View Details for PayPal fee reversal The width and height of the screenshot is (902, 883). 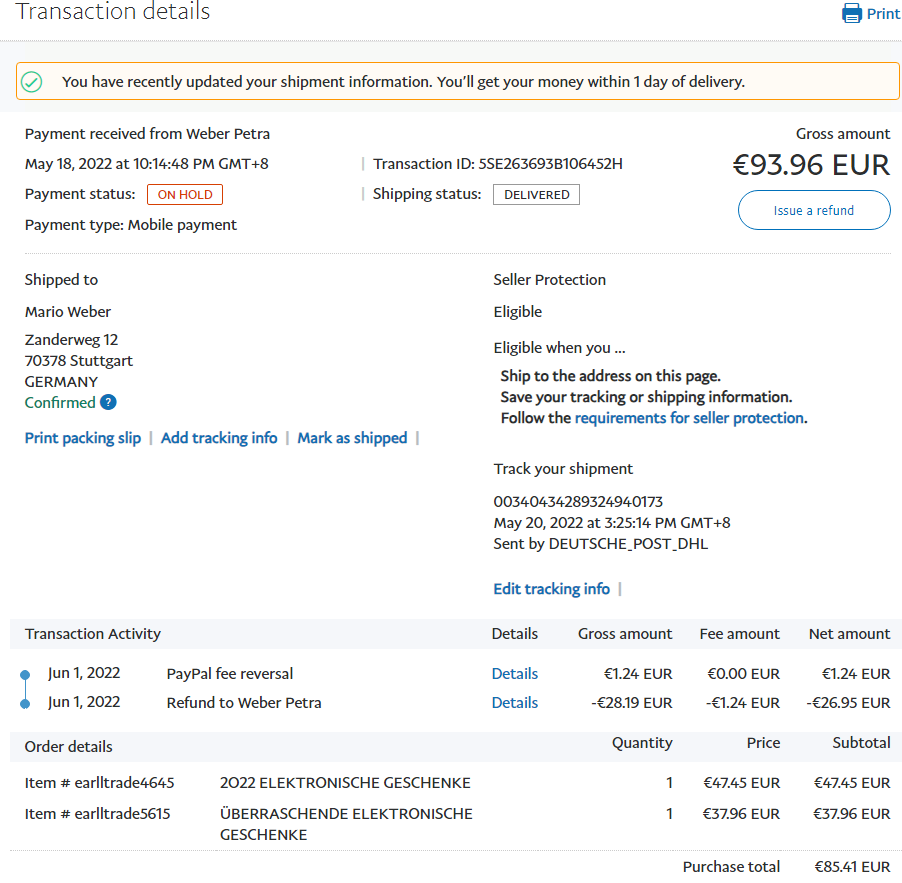(x=514, y=674)
